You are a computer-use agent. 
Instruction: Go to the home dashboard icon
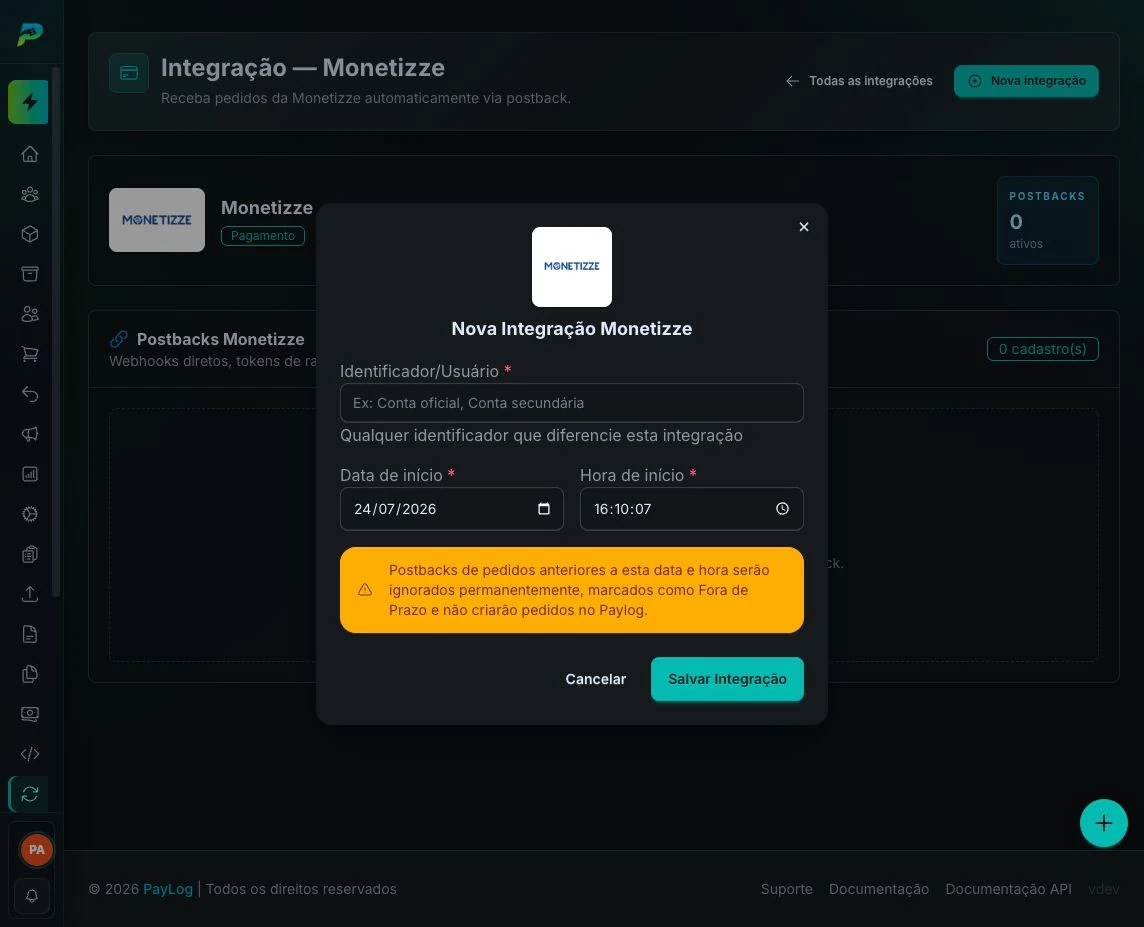[30, 154]
